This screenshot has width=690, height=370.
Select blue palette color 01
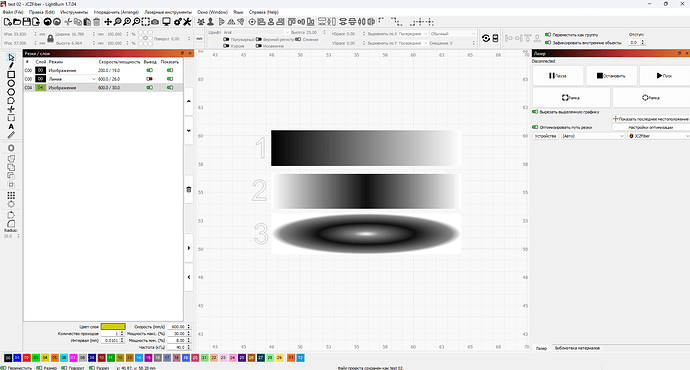(17, 358)
